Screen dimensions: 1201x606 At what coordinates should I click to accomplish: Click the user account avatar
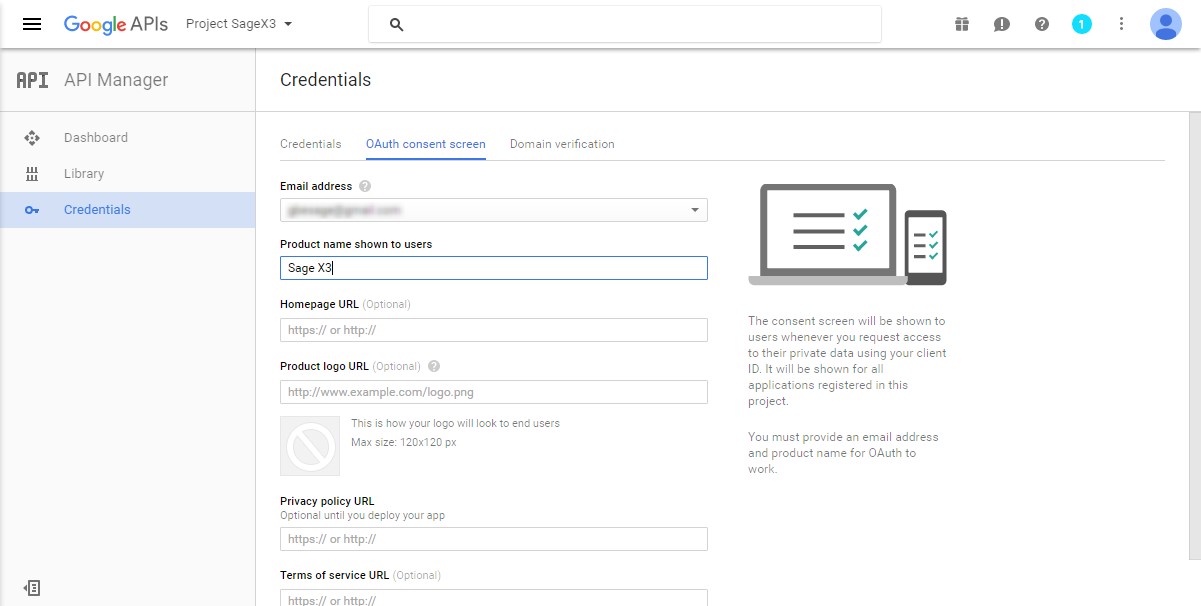pyautogui.click(x=1166, y=24)
